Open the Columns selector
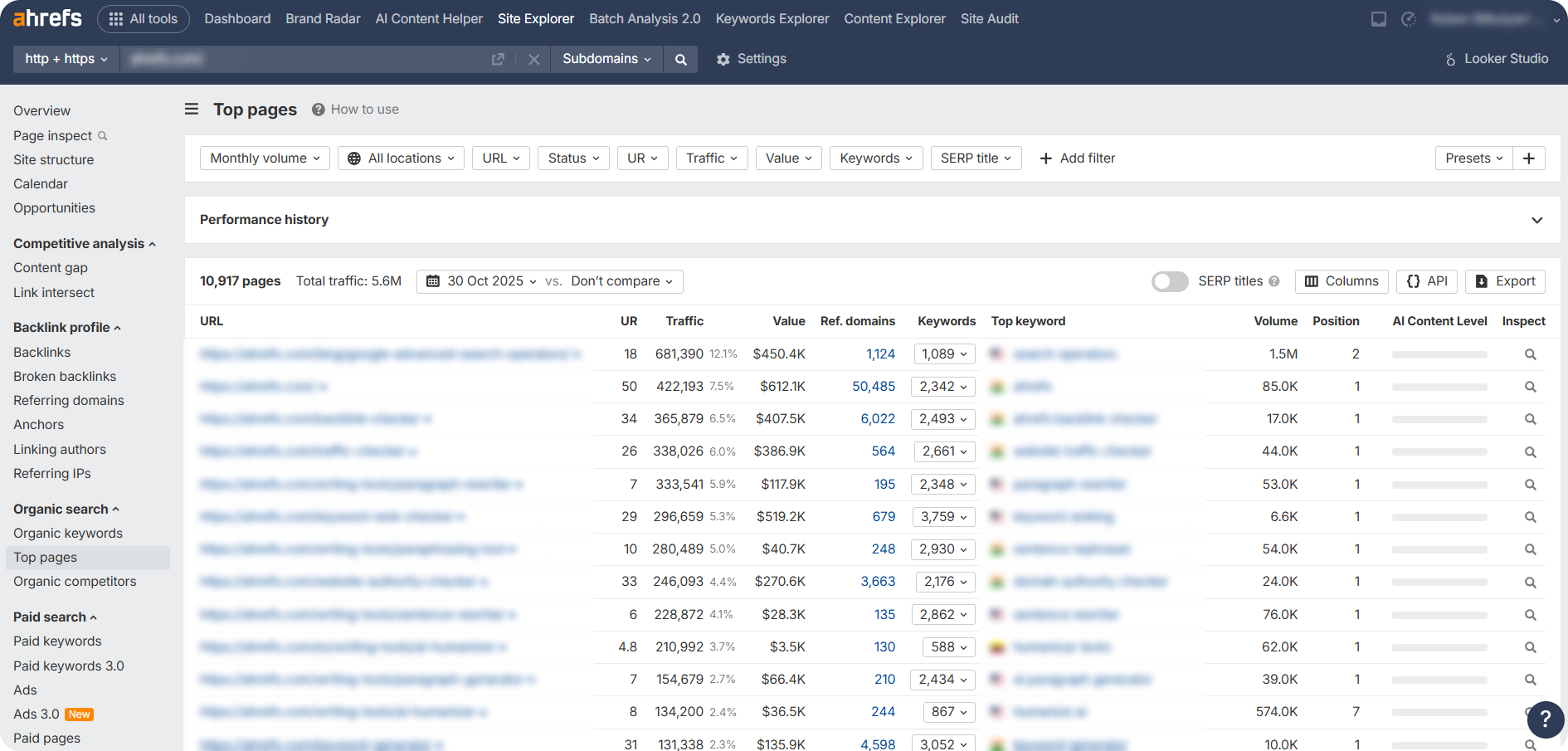 tap(1341, 281)
